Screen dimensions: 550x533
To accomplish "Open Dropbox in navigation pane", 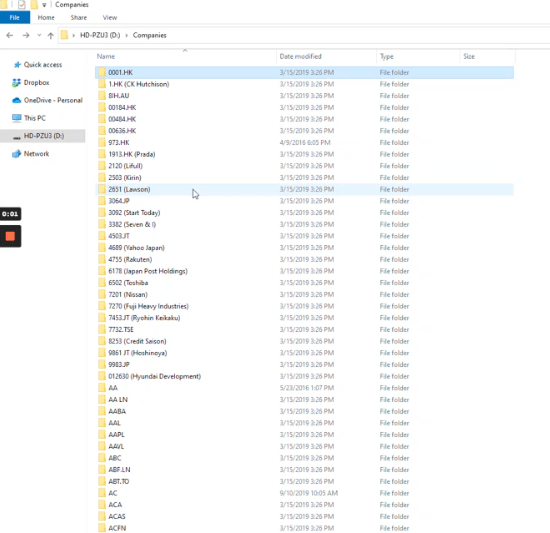I will [36, 83].
